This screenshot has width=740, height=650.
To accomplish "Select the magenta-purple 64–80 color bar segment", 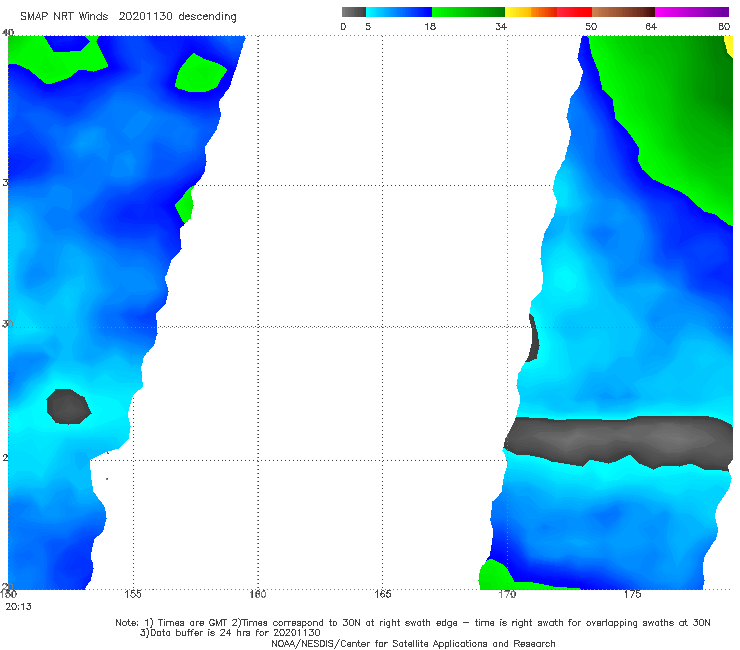I will coord(692,12).
